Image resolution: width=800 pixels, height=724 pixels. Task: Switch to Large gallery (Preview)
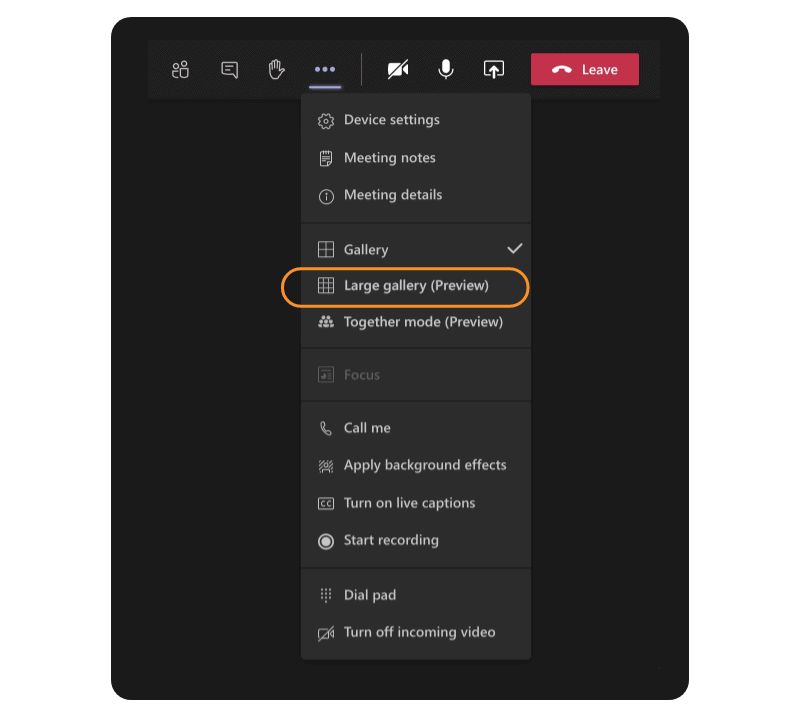coord(416,286)
